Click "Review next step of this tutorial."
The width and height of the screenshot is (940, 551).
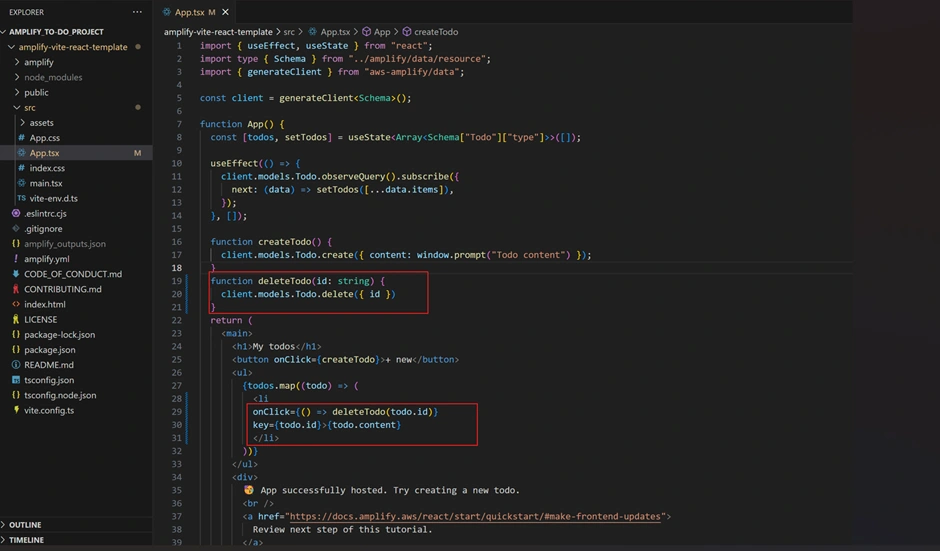(x=342, y=529)
